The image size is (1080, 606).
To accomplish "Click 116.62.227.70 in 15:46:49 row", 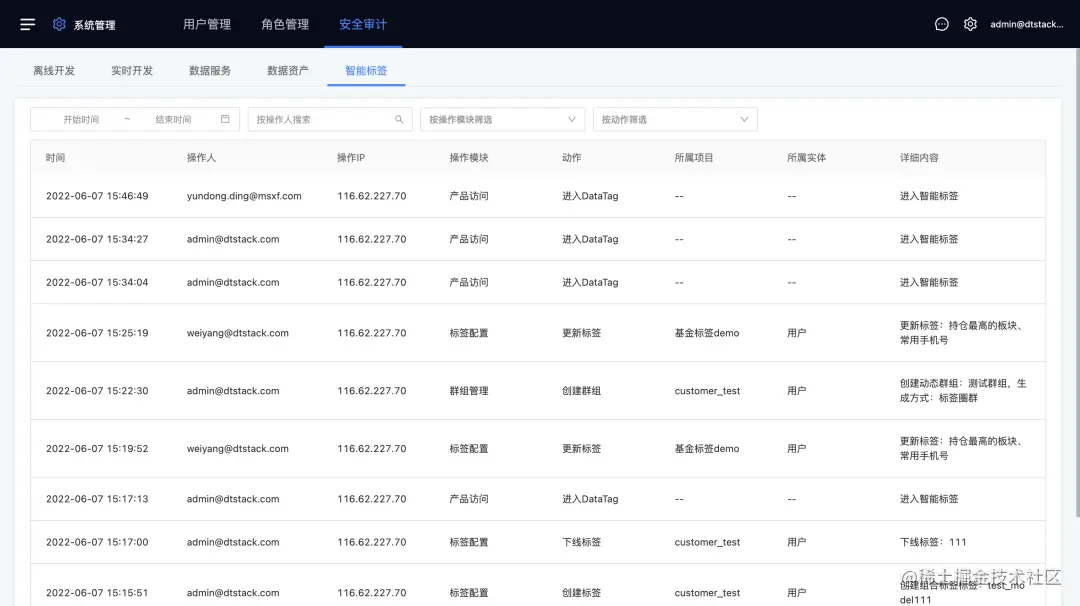I will point(372,196).
